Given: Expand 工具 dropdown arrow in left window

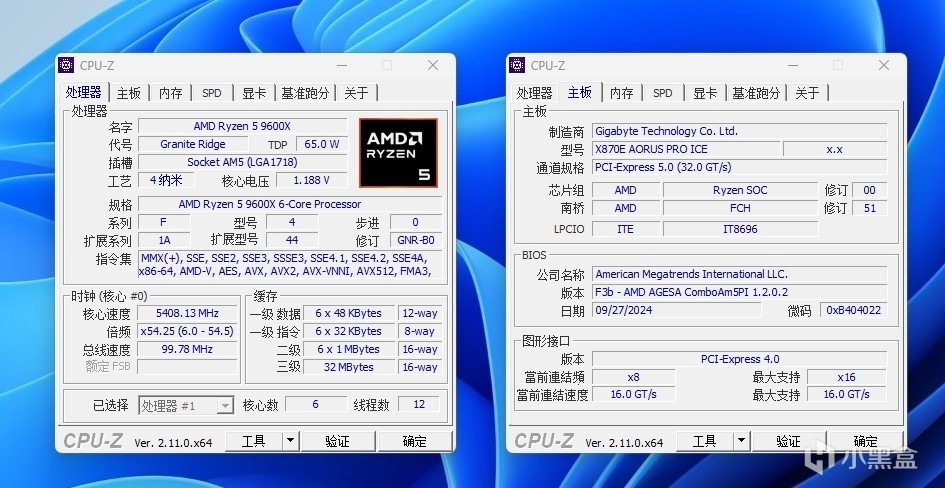Looking at the screenshot, I should click(x=290, y=441).
